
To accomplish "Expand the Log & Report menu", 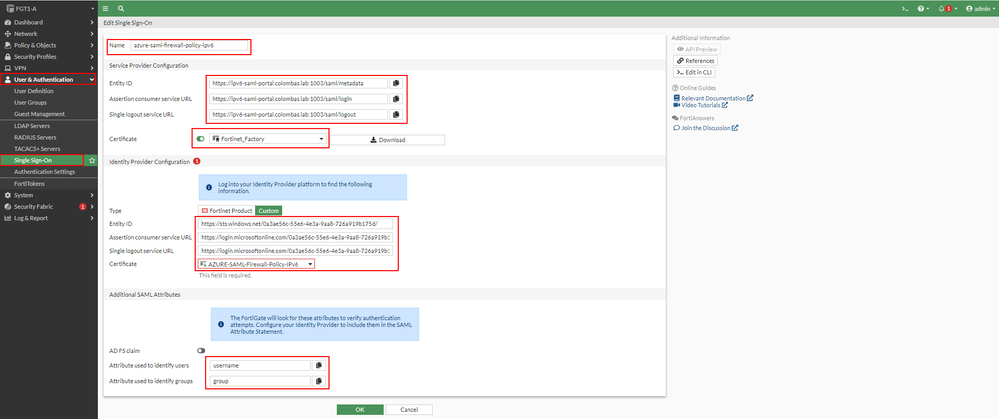I will [49, 218].
